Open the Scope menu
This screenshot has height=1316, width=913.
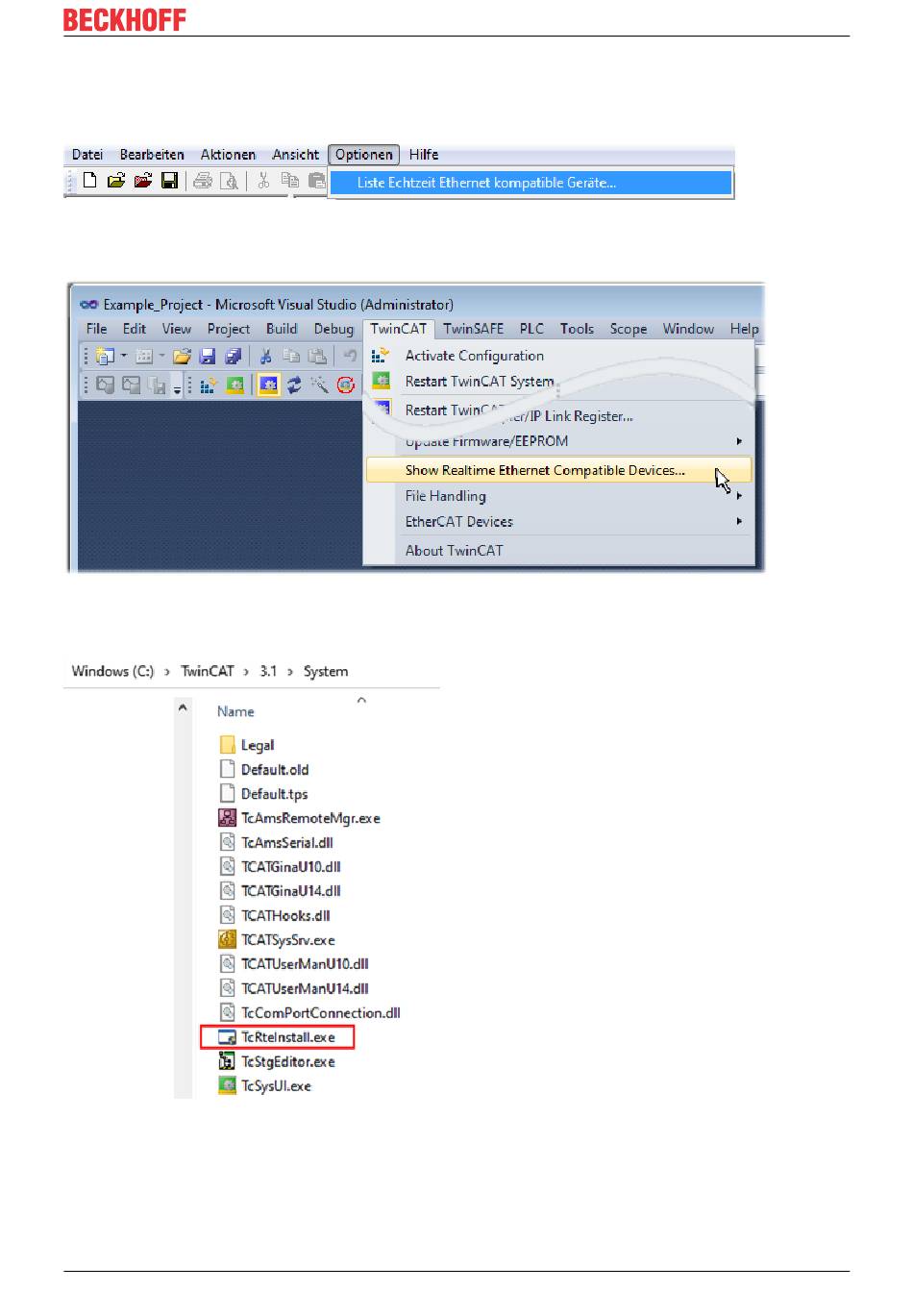tap(629, 329)
